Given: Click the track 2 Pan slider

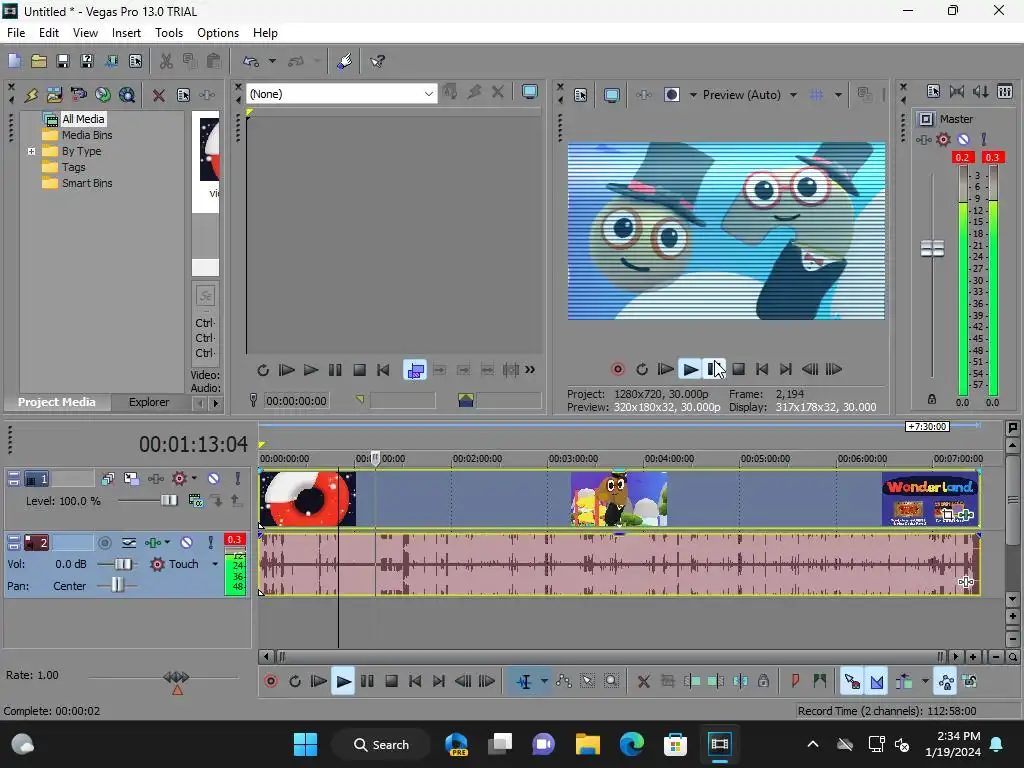Looking at the screenshot, I should [x=117, y=585].
